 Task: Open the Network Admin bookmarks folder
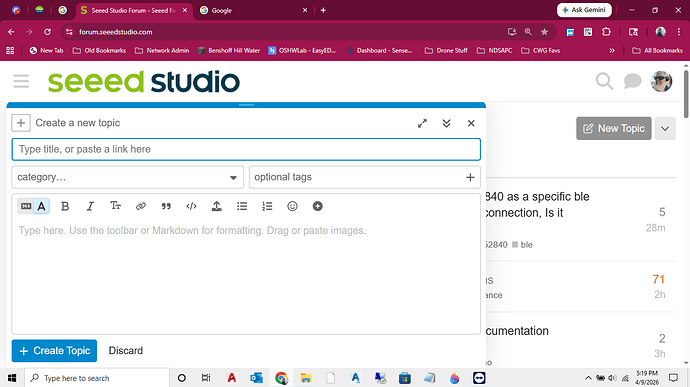pyautogui.click(x=162, y=51)
